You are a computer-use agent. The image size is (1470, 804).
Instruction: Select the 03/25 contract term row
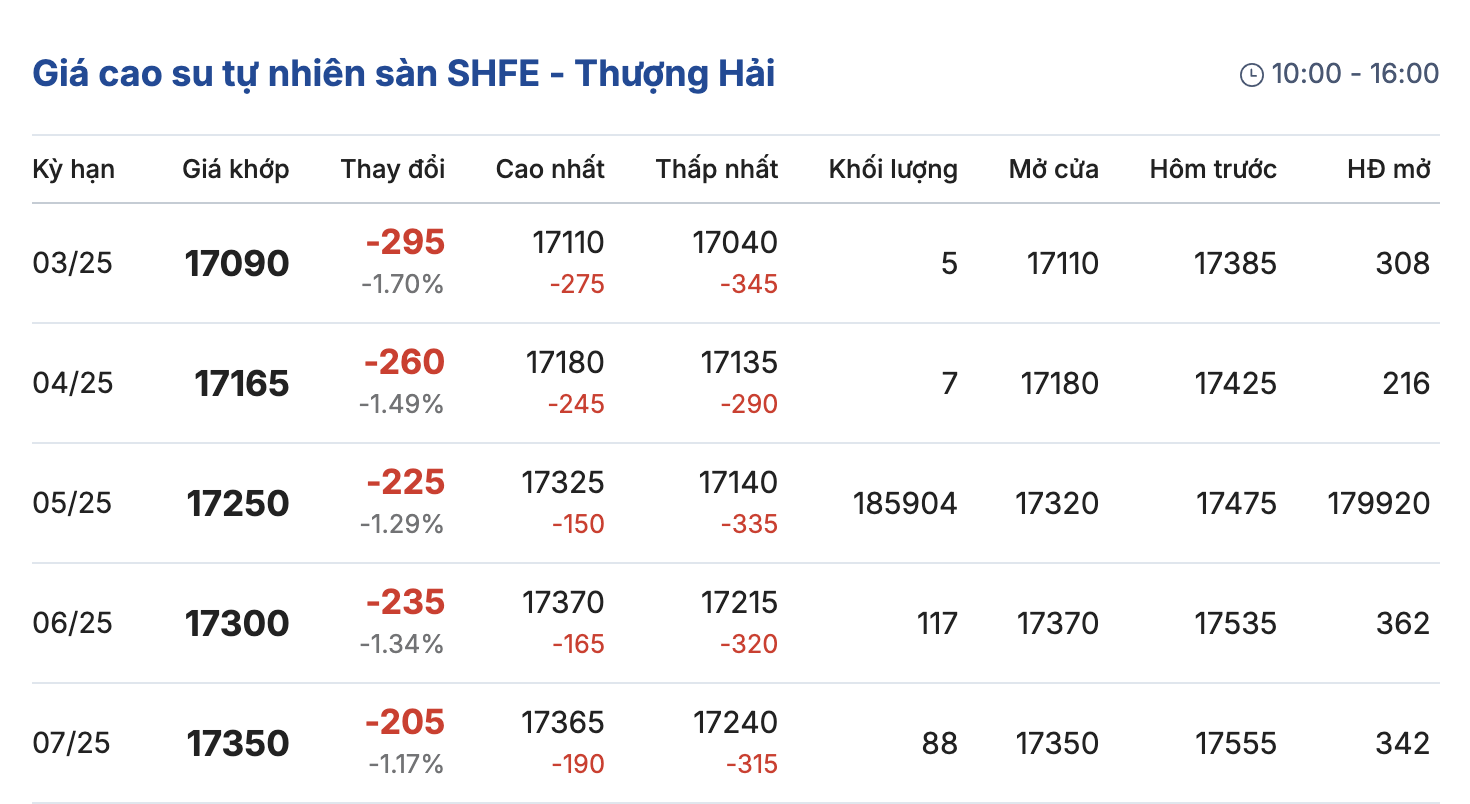point(73,263)
